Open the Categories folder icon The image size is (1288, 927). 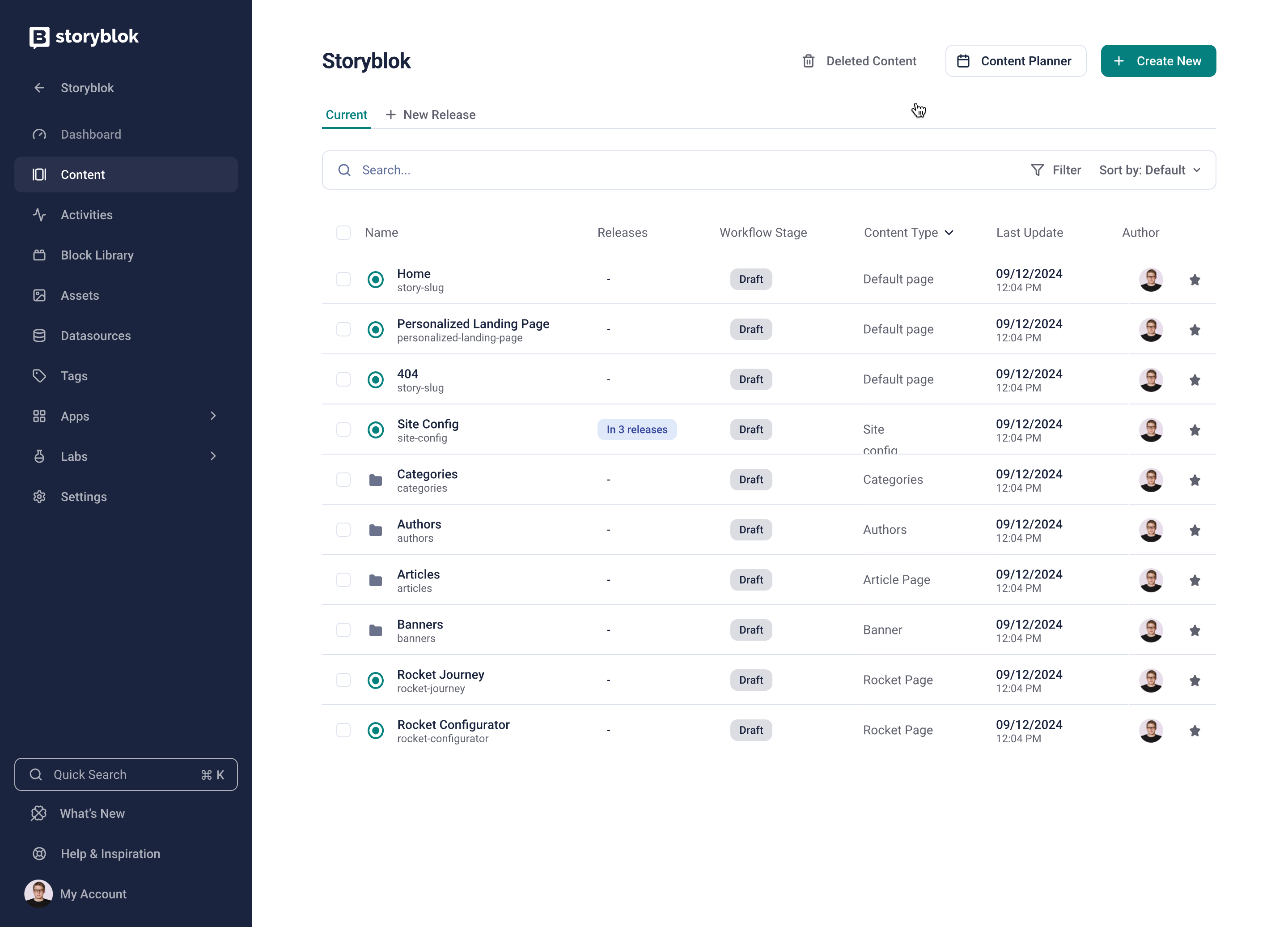click(x=375, y=480)
